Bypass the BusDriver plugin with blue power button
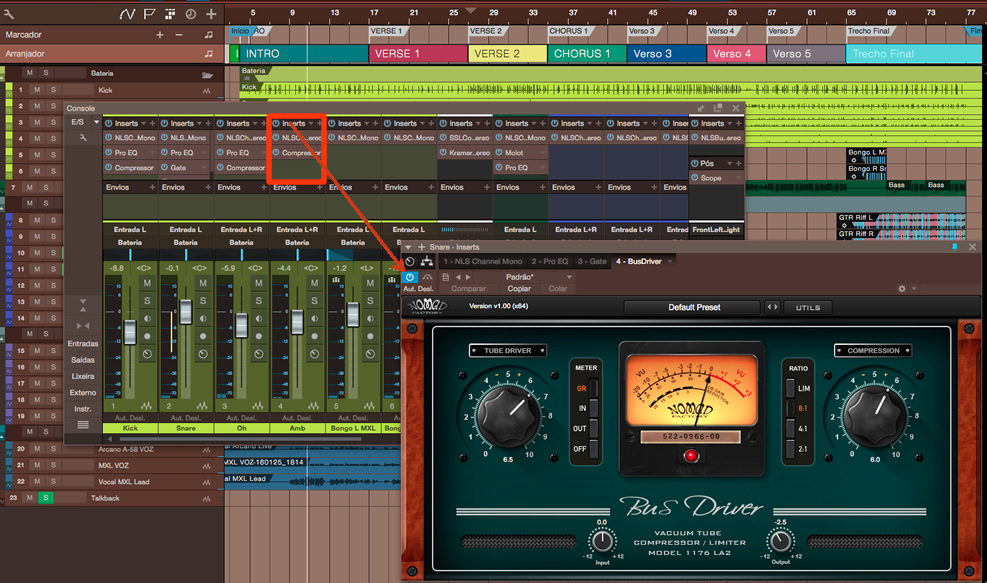Image resolution: width=987 pixels, height=583 pixels. click(x=410, y=277)
